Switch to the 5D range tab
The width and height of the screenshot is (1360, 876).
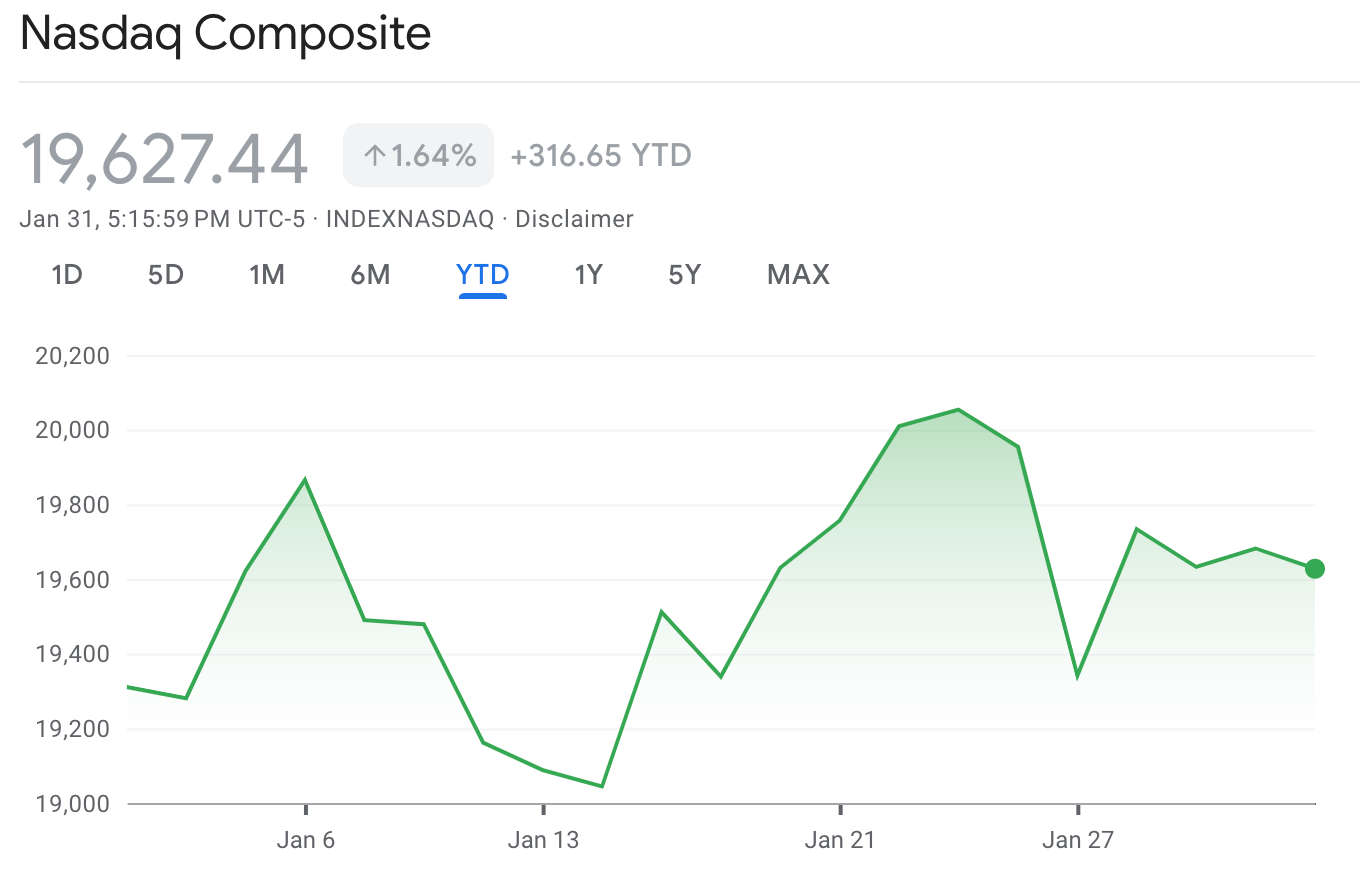coord(166,274)
